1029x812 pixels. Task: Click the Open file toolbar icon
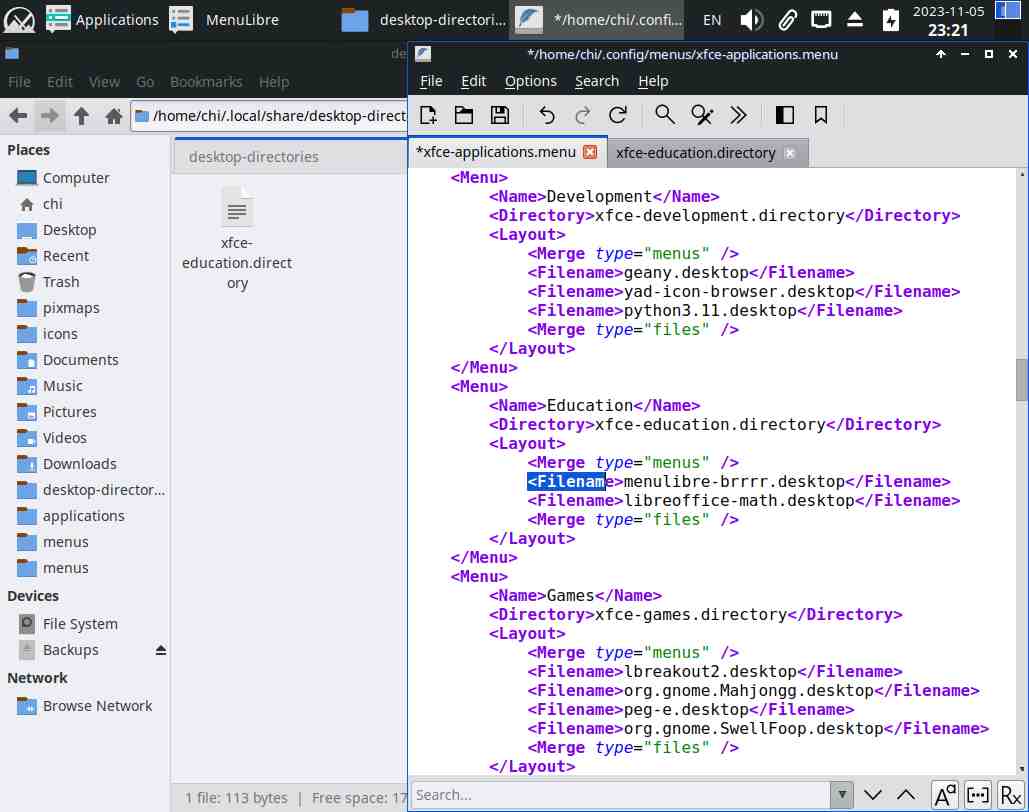coord(464,115)
